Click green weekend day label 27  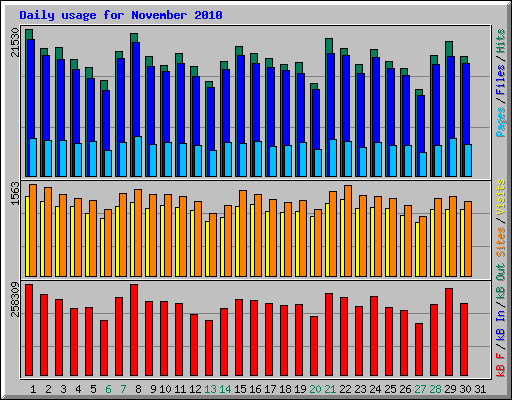coord(420,389)
